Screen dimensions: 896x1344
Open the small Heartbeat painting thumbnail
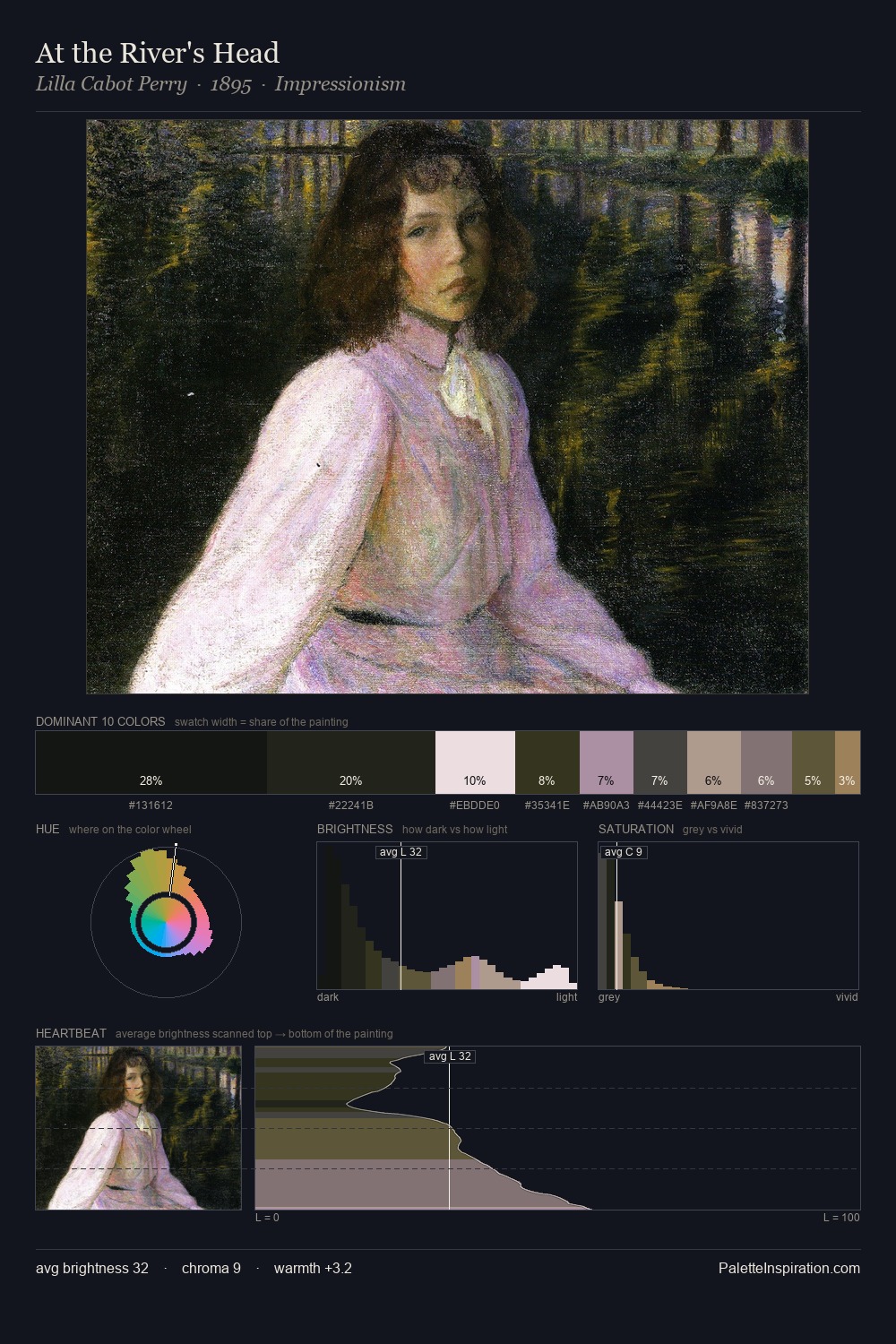138,1128
